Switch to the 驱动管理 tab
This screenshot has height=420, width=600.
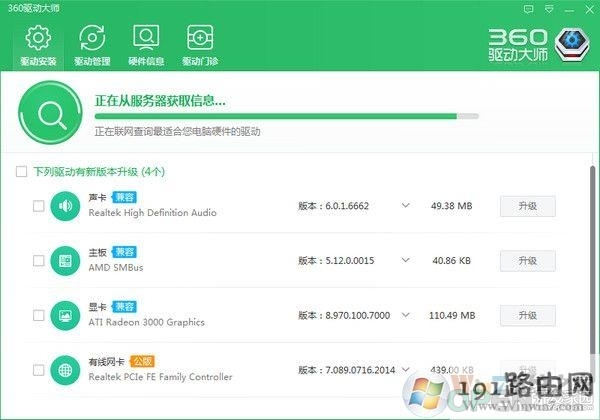pos(92,45)
